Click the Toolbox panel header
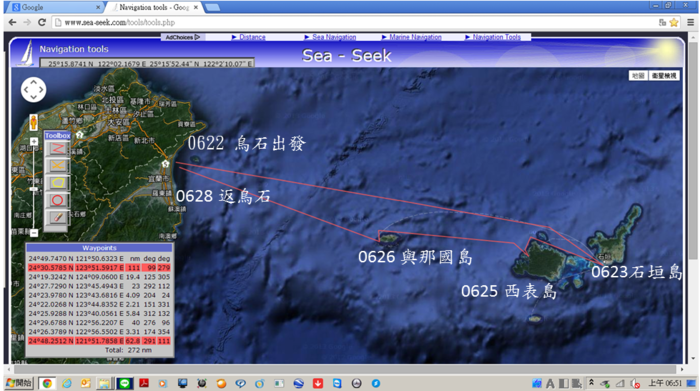Viewport: 700px width, 391px height. pos(57,135)
